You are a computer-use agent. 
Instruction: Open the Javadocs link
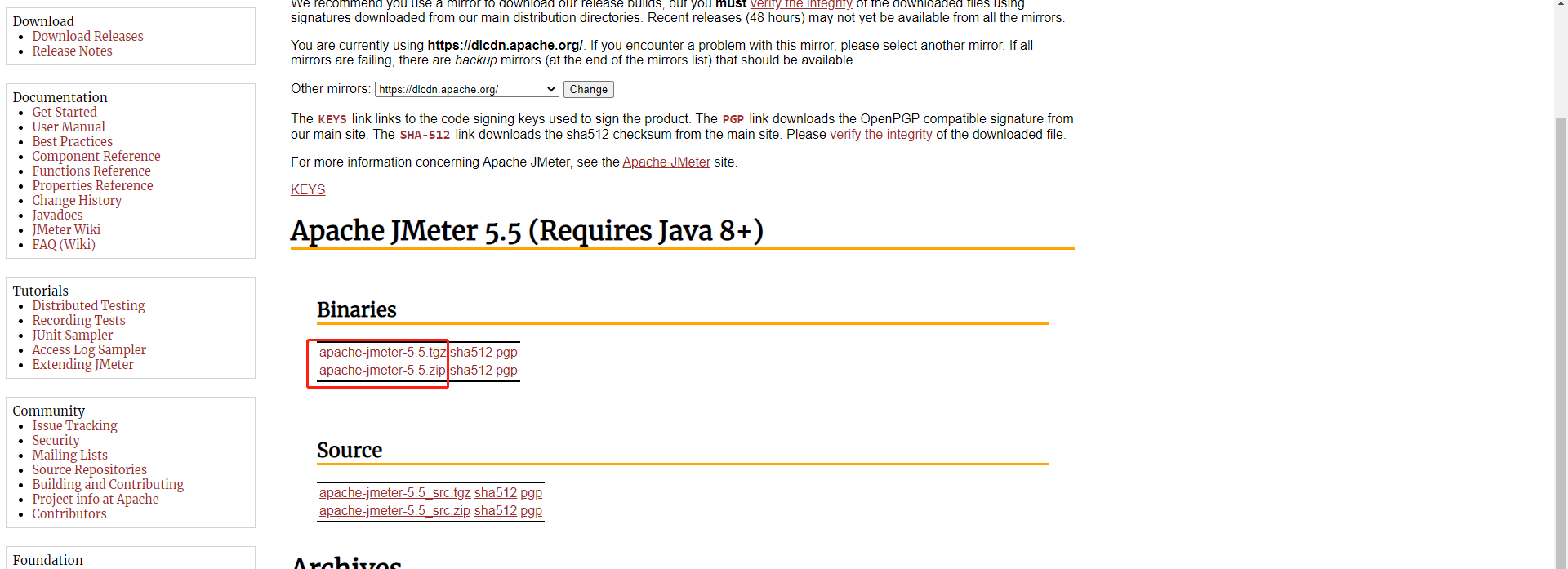(57, 215)
